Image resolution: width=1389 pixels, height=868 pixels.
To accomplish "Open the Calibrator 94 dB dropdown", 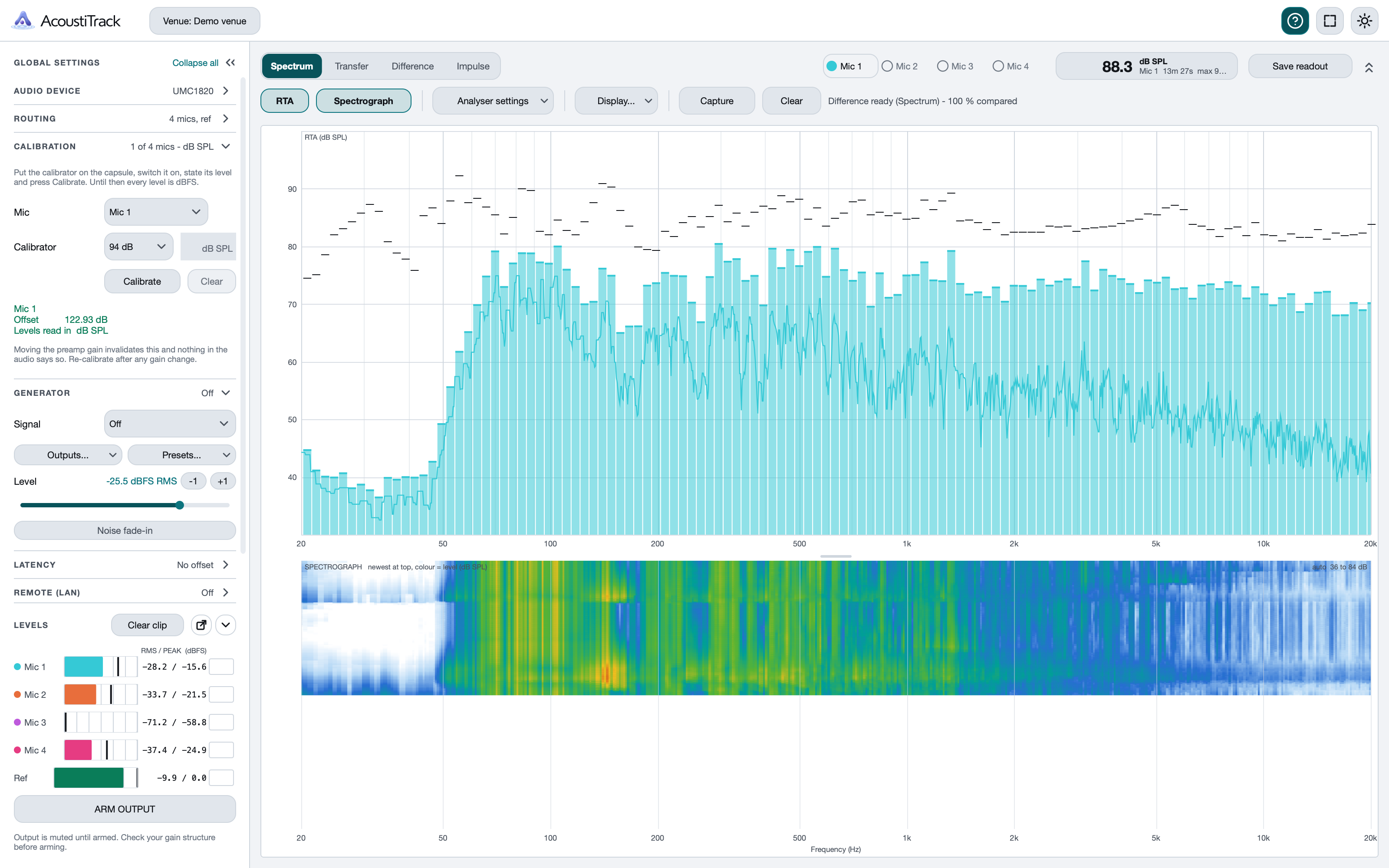I will tap(139, 246).
